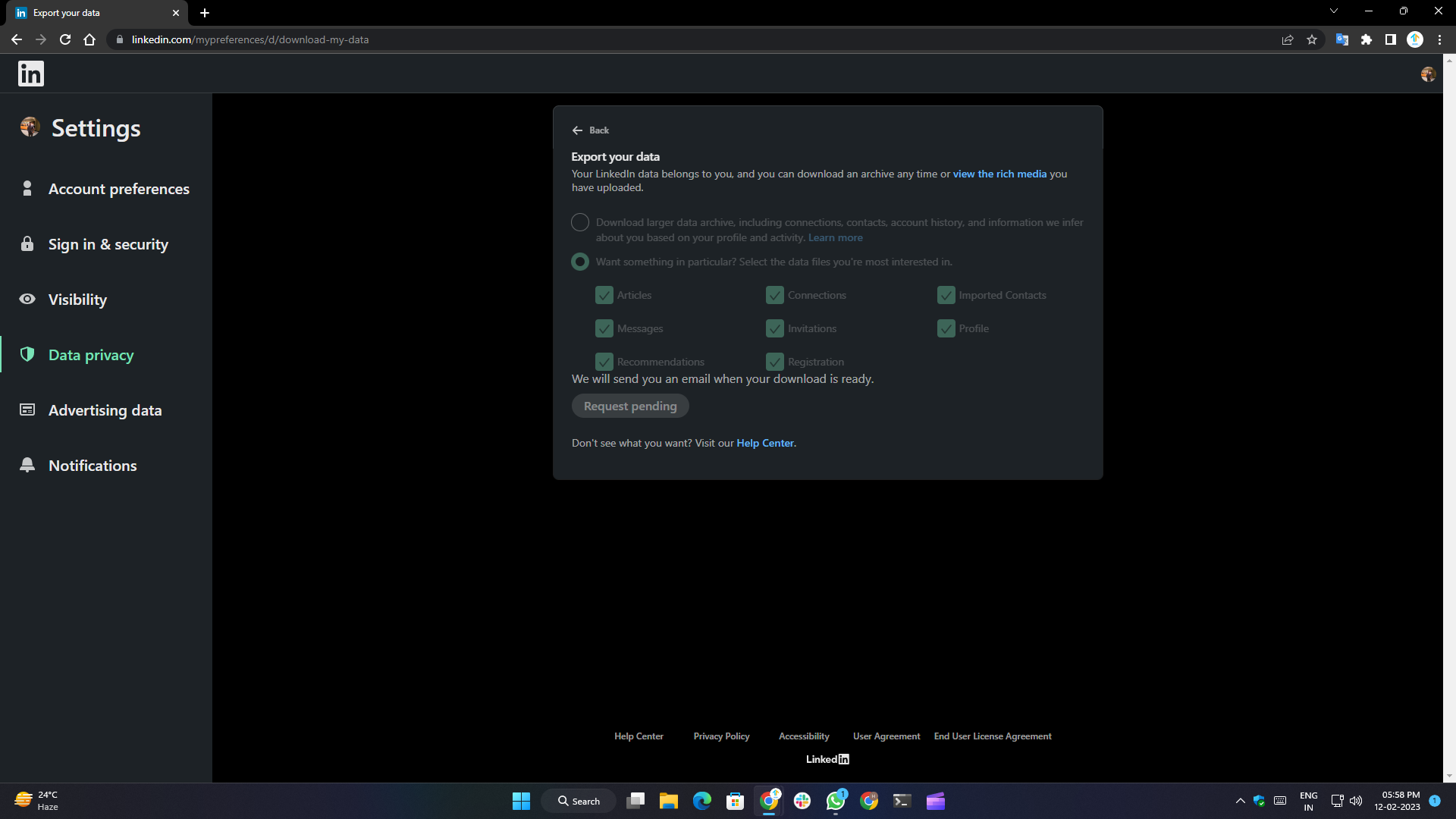The height and width of the screenshot is (819, 1456).
Task: Click the Back arrow icon
Action: tap(577, 130)
